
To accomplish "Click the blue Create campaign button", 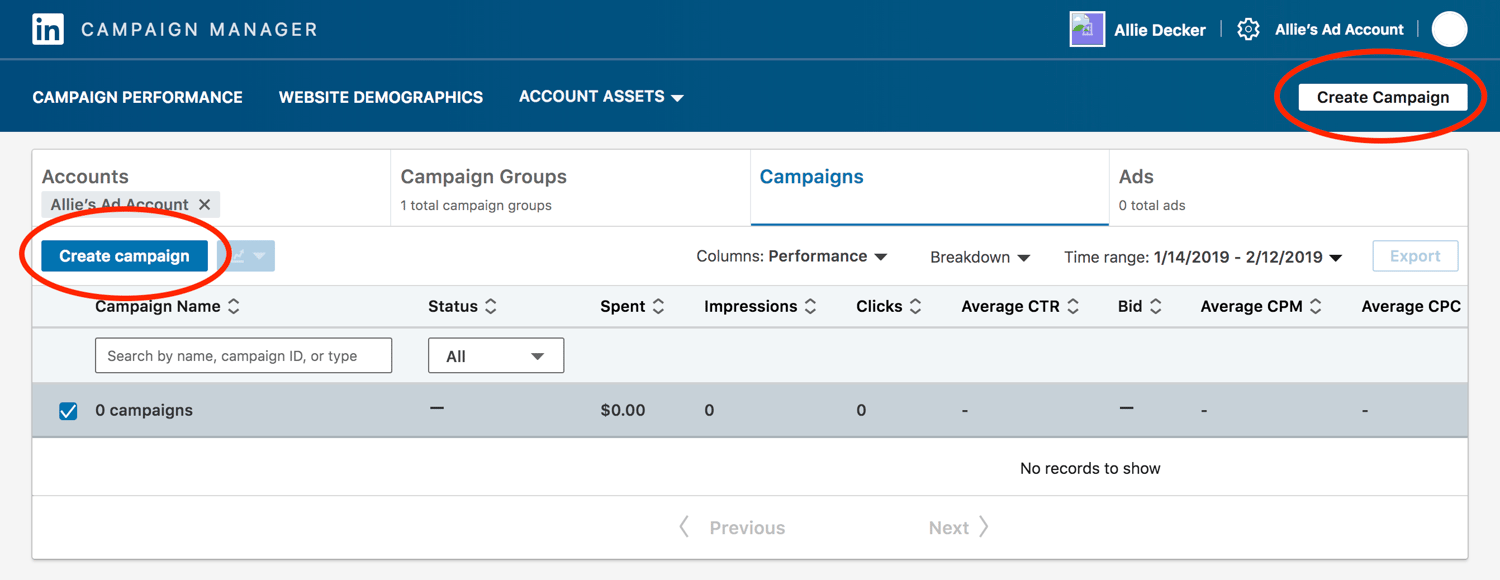I will point(124,256).
